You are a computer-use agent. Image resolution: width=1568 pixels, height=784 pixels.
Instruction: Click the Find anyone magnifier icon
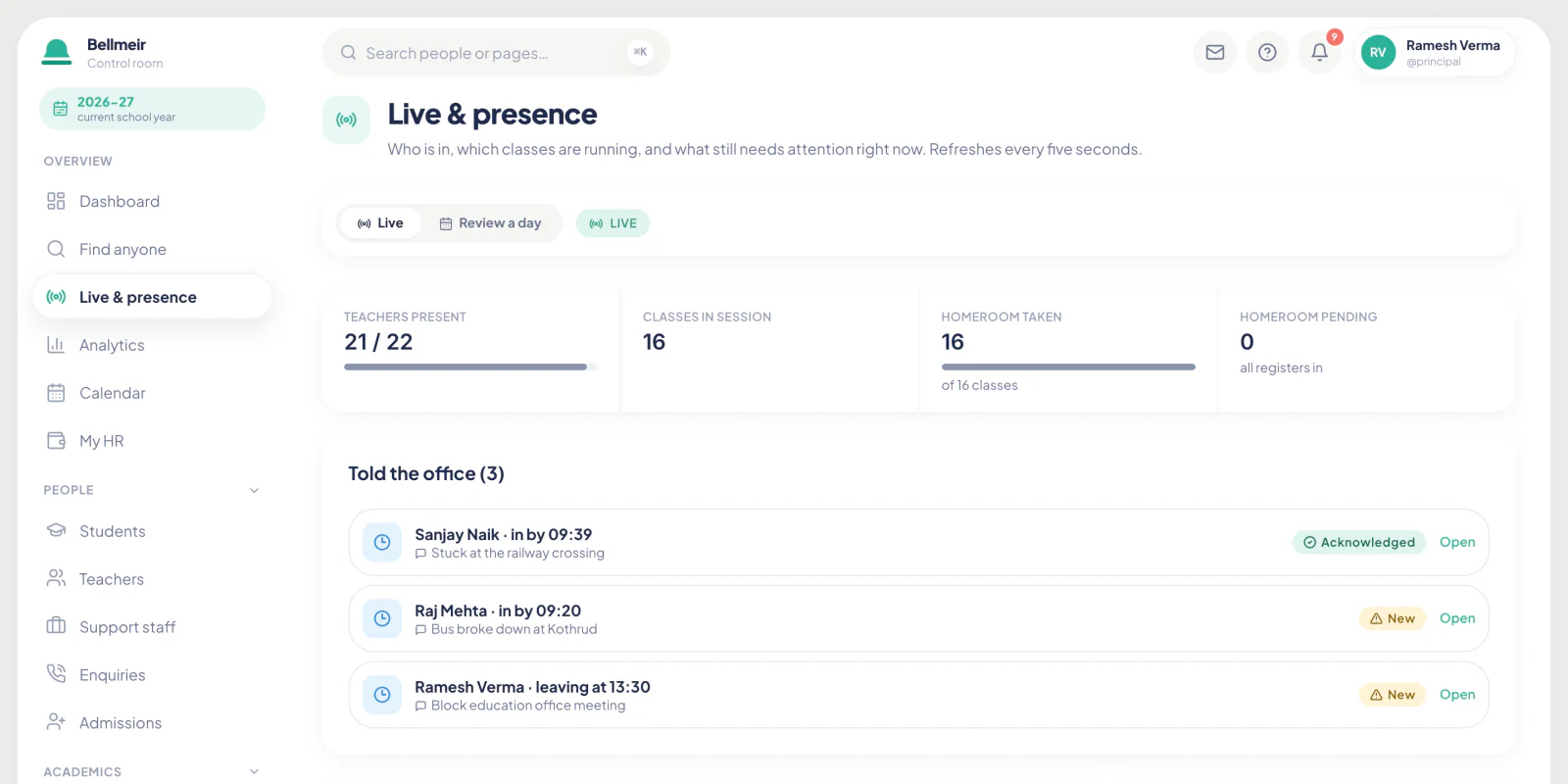click(56, 249)
